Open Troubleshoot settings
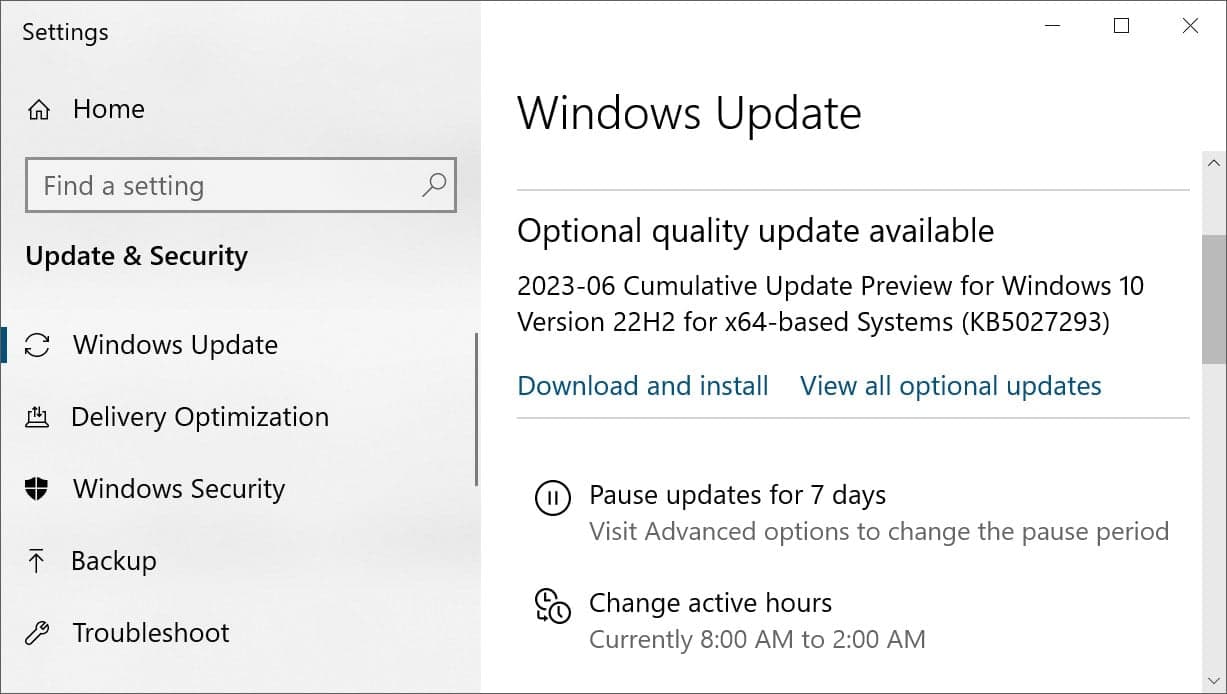The image size is (1227, 694). [x=150, y=633]
